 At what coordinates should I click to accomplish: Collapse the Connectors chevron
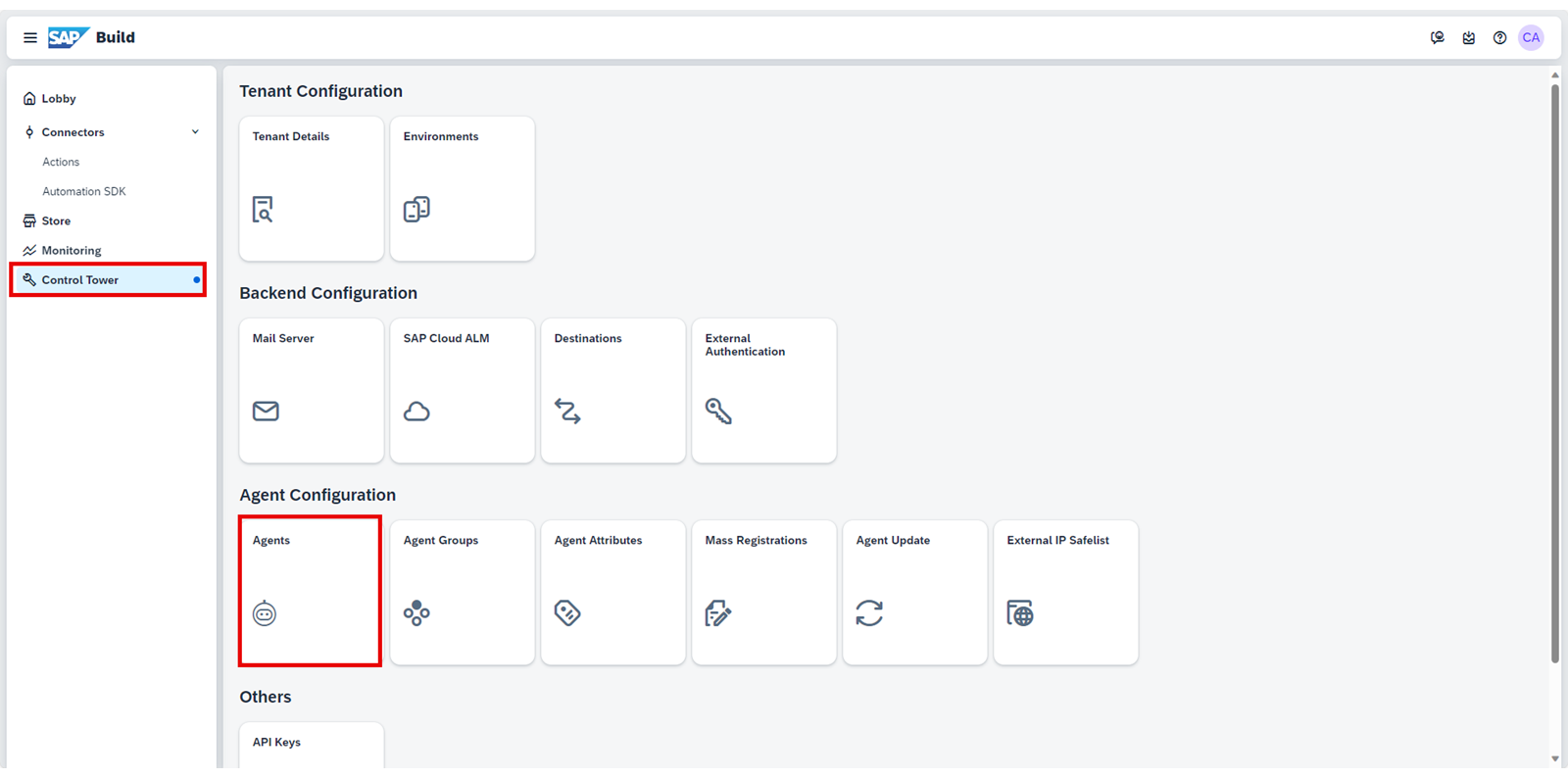[x=195, y=132]
